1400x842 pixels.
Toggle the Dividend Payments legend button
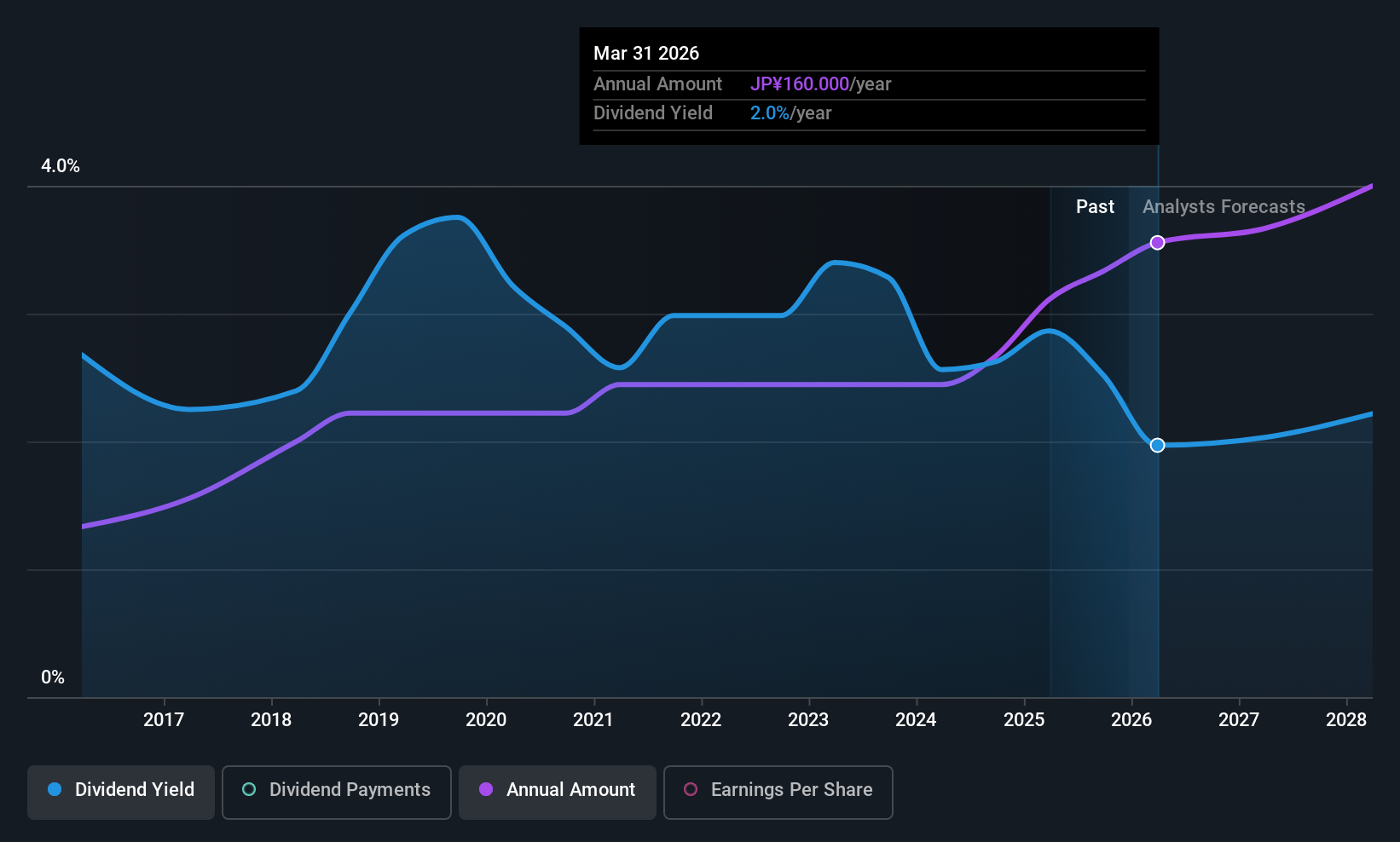pyautogui.click(x=337, y=793)
